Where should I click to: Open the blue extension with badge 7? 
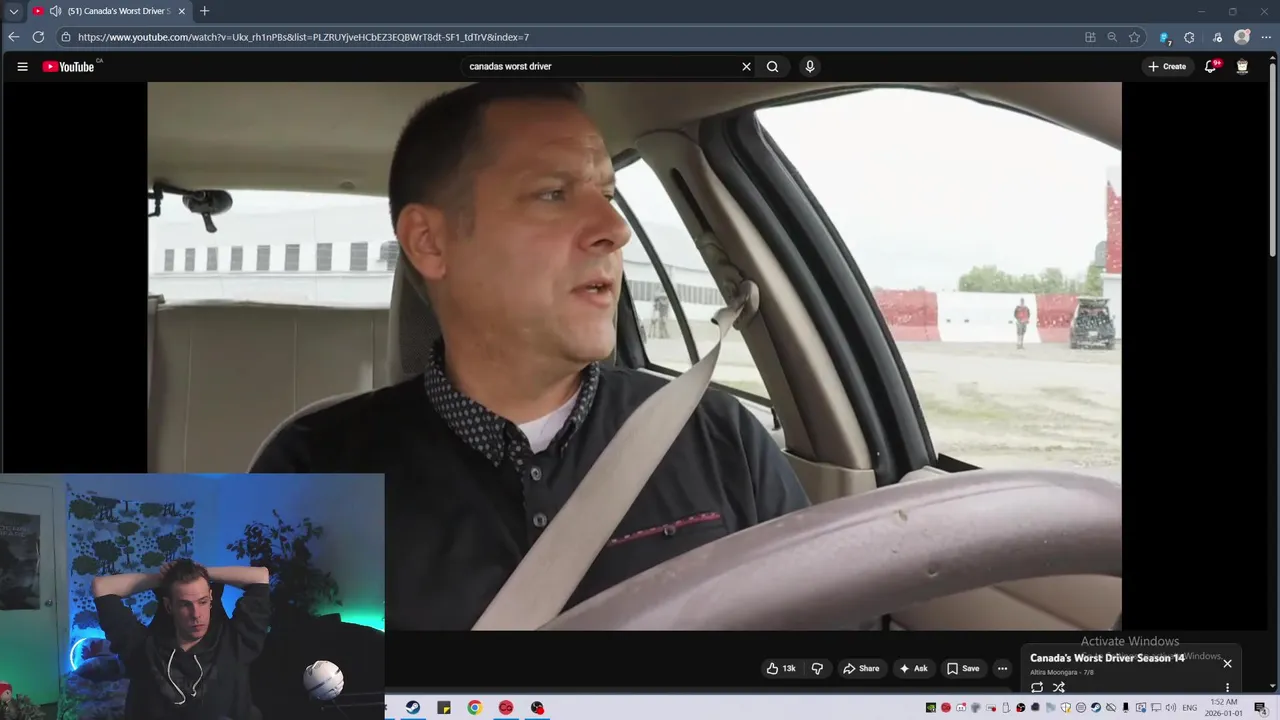[x=1164, y=37]
